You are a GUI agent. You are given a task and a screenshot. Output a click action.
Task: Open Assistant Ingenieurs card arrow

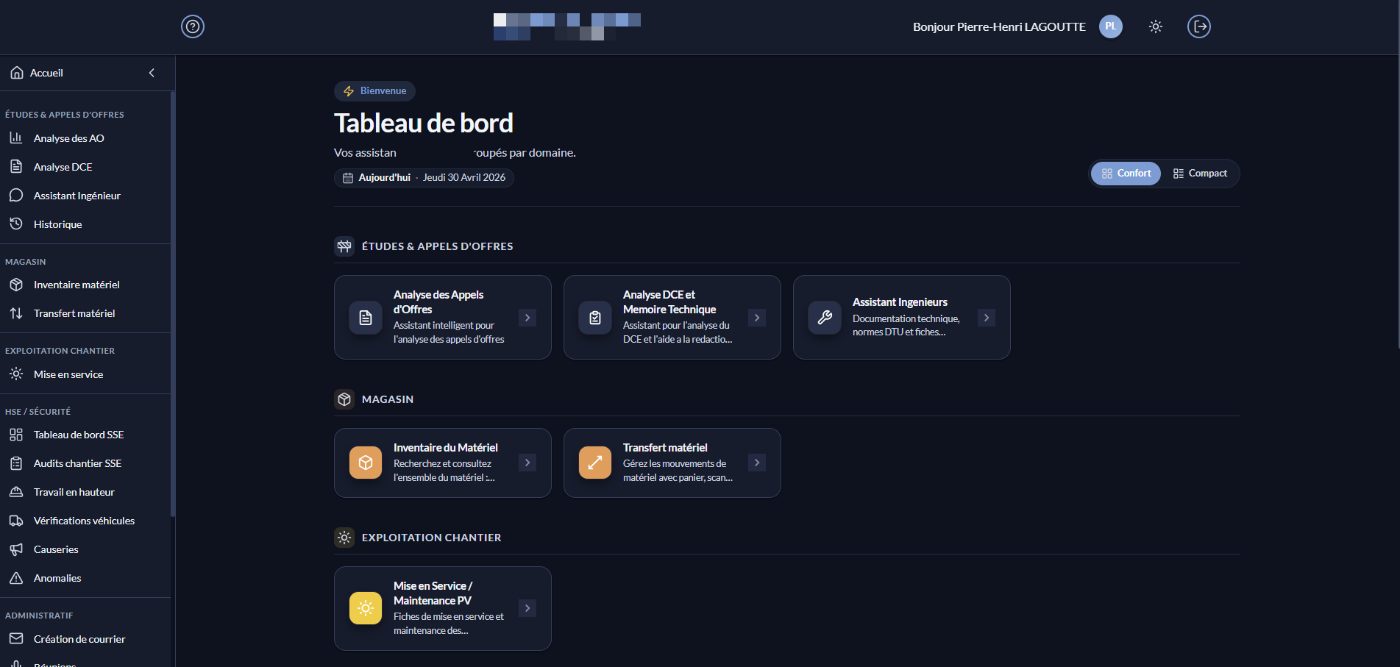coord(986,318)
